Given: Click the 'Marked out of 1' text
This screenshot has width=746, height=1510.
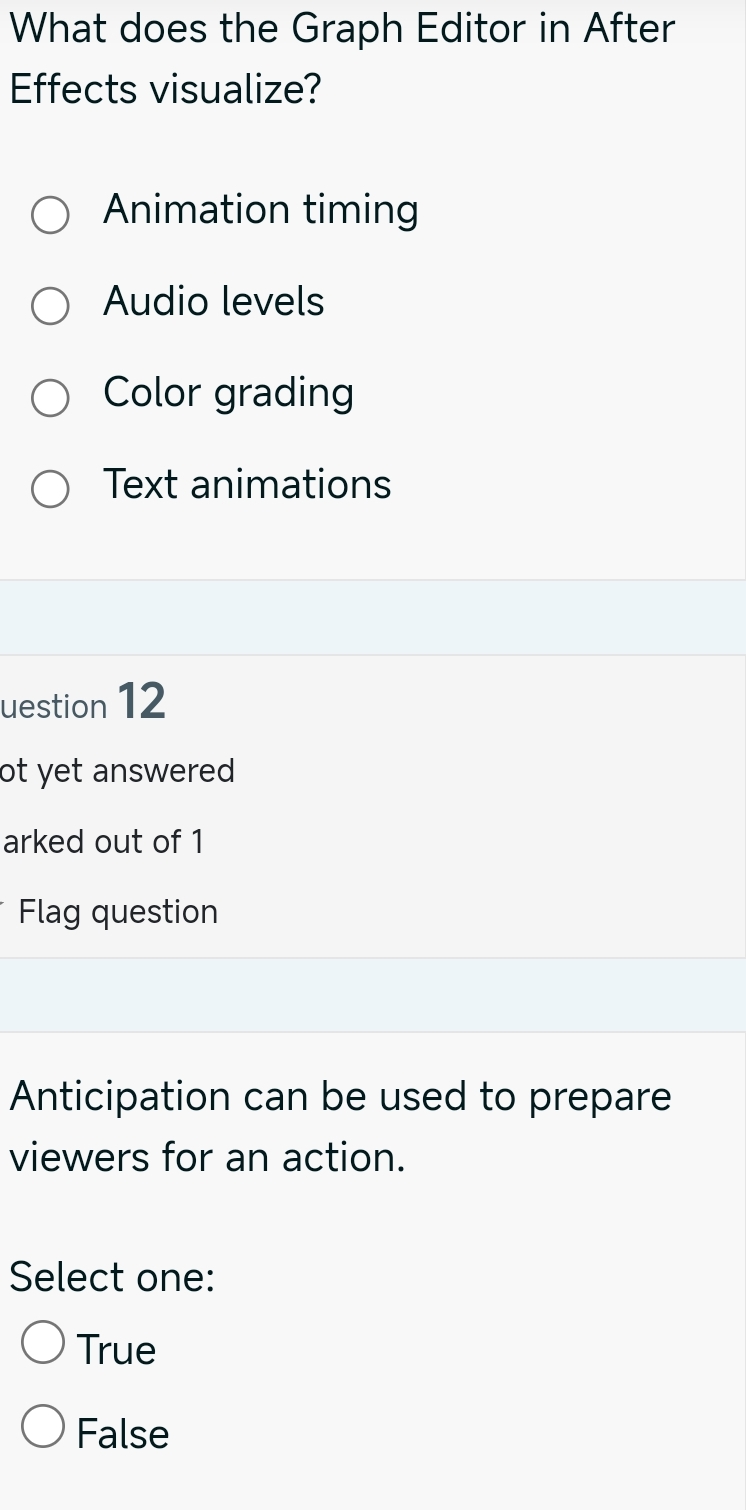Looking at the screenshot, I should coord(103,842).
